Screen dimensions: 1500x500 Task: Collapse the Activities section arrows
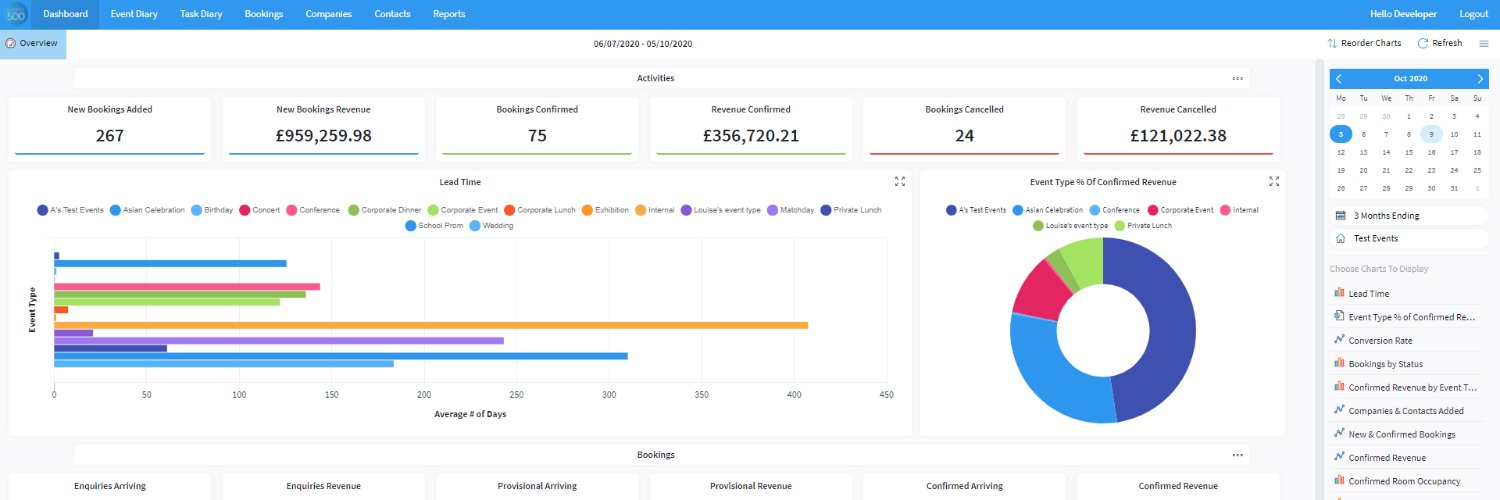[1237, 78]
